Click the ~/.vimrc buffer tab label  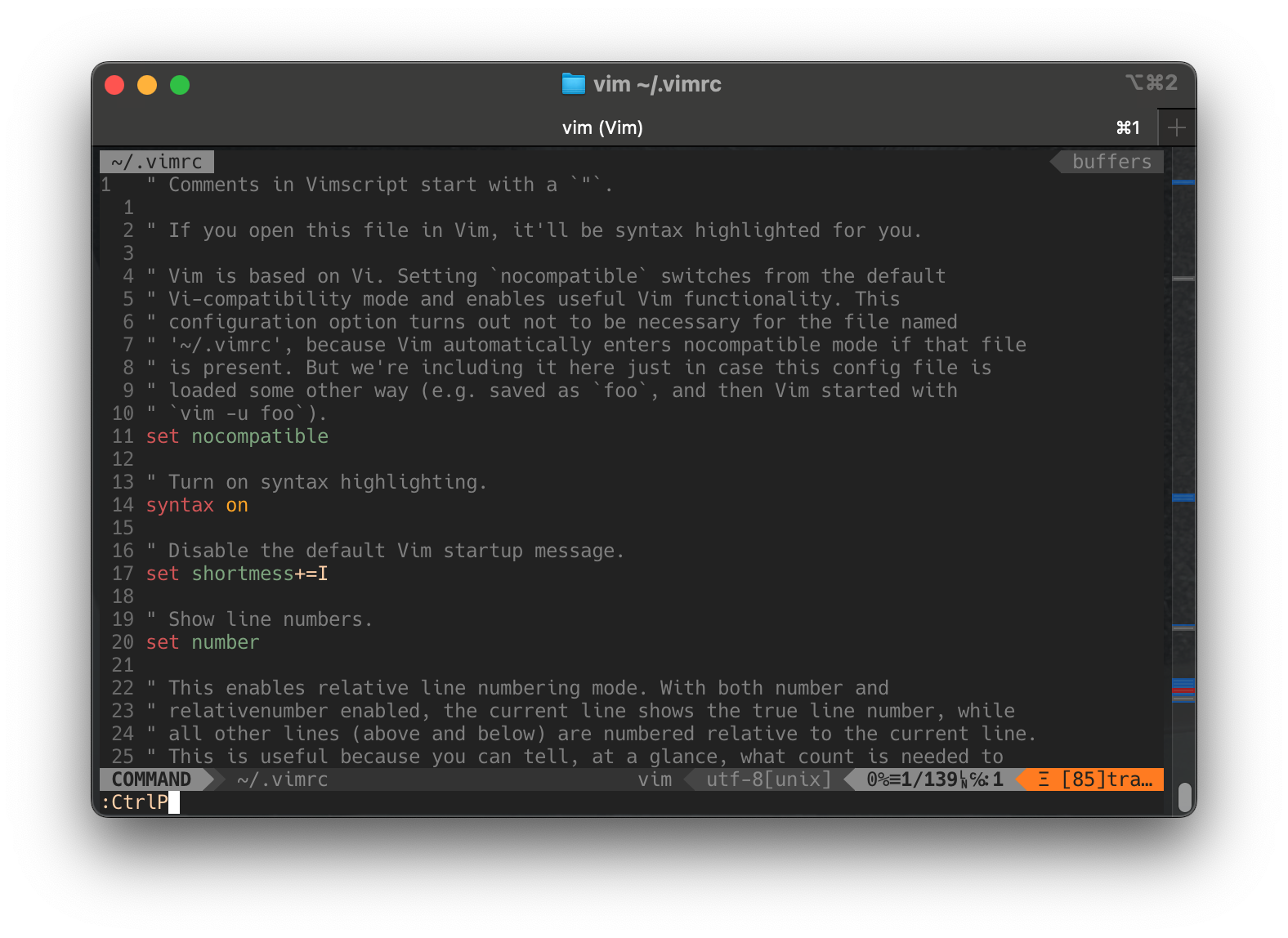[x=157, y=162]
